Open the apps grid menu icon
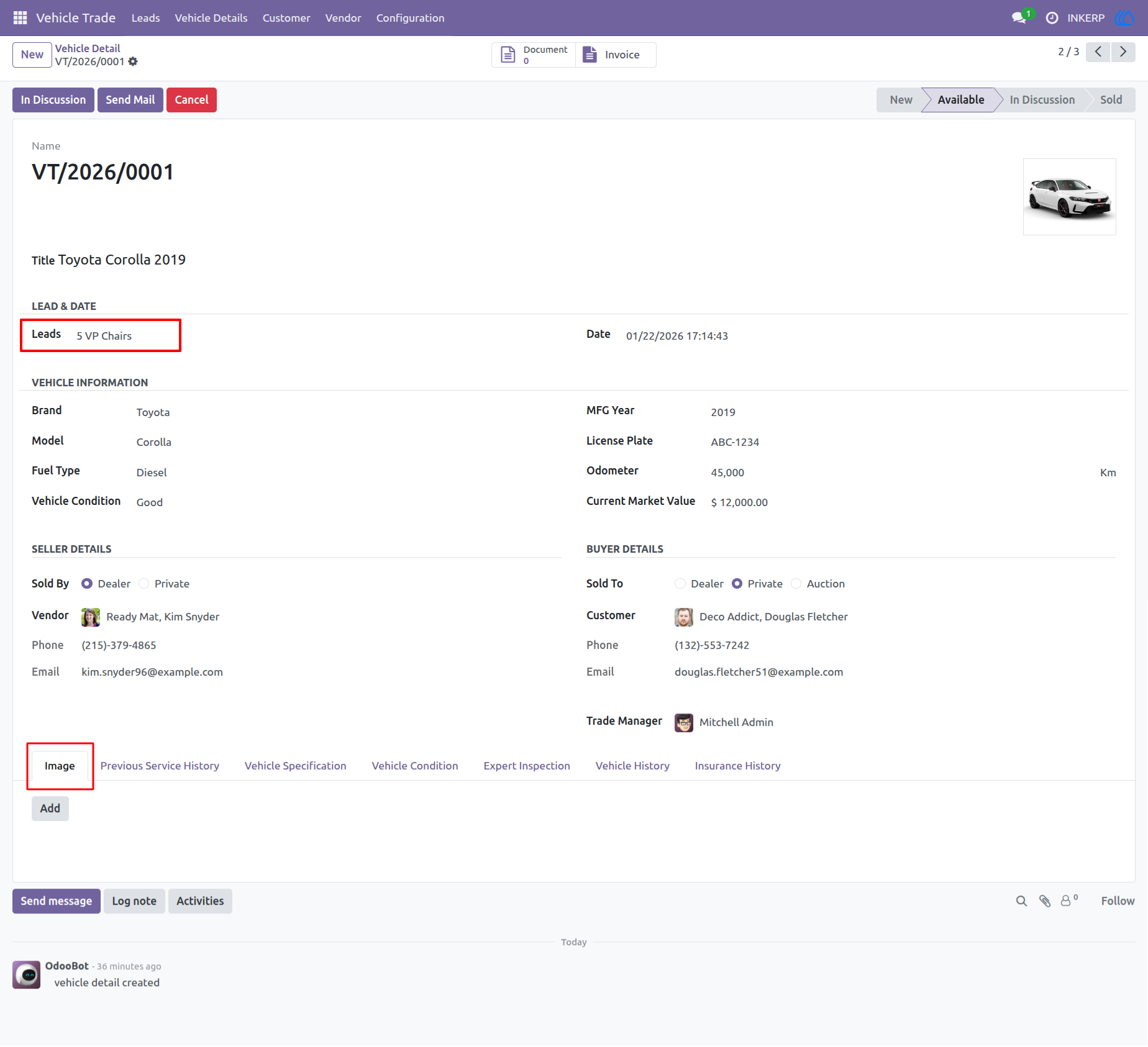This screenshot has height=1047, width=1148. (20, 18)
